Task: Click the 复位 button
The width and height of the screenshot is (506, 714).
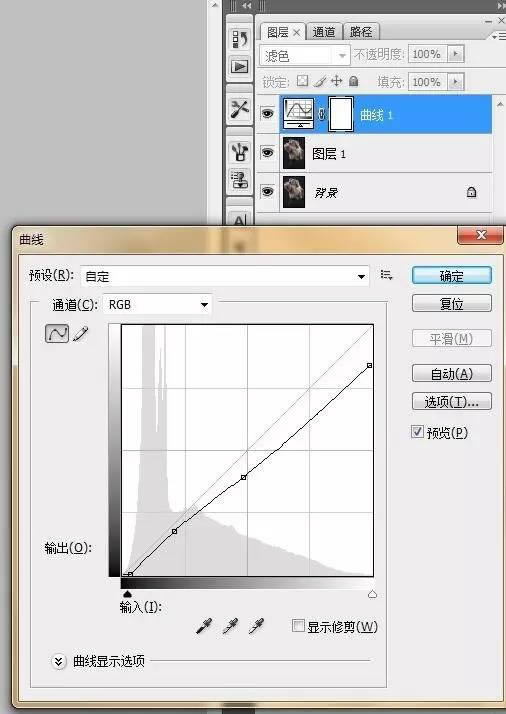Action: point(451,303)
